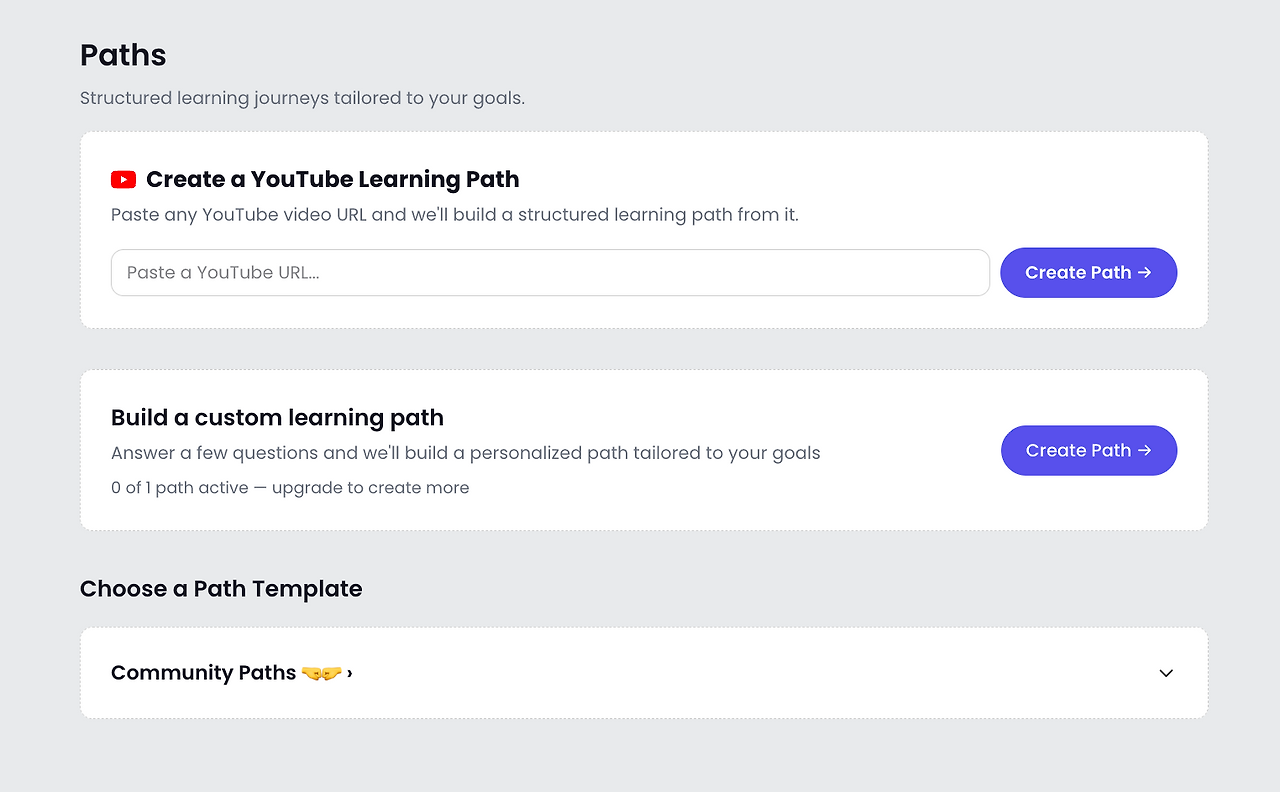Click the fist bump emoji beside Community Paths

tap(322, 673)
